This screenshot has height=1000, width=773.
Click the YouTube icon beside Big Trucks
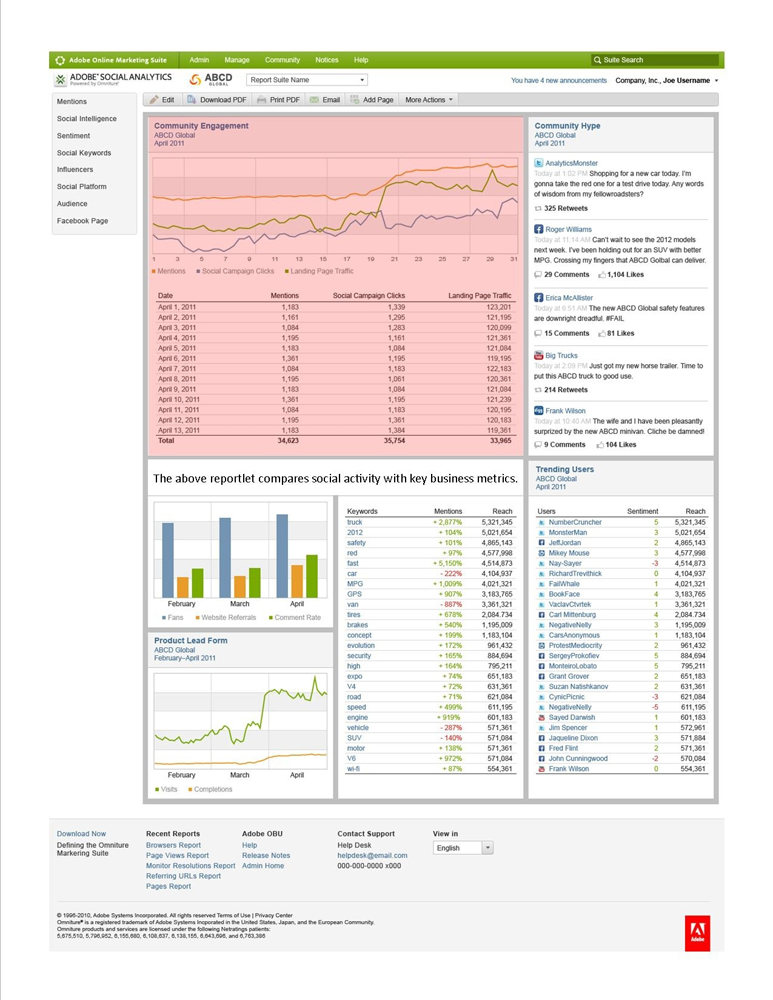click(538, 355)
